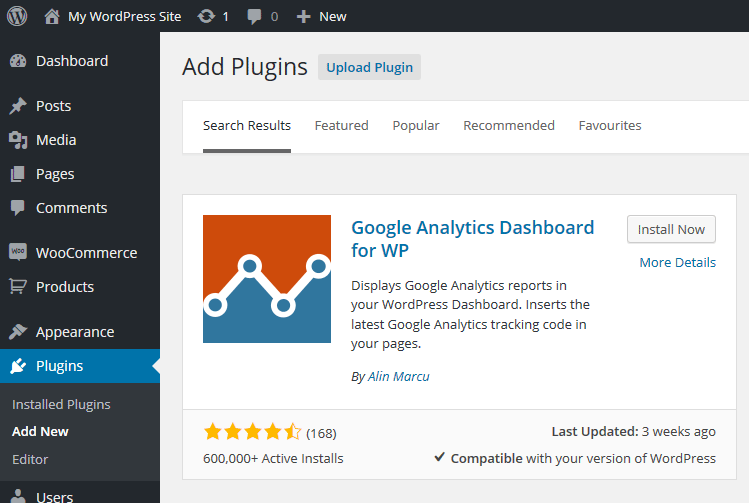This screenshot has height=503, width=749.
Task: Open the More Details link
Action: (677, 262)
